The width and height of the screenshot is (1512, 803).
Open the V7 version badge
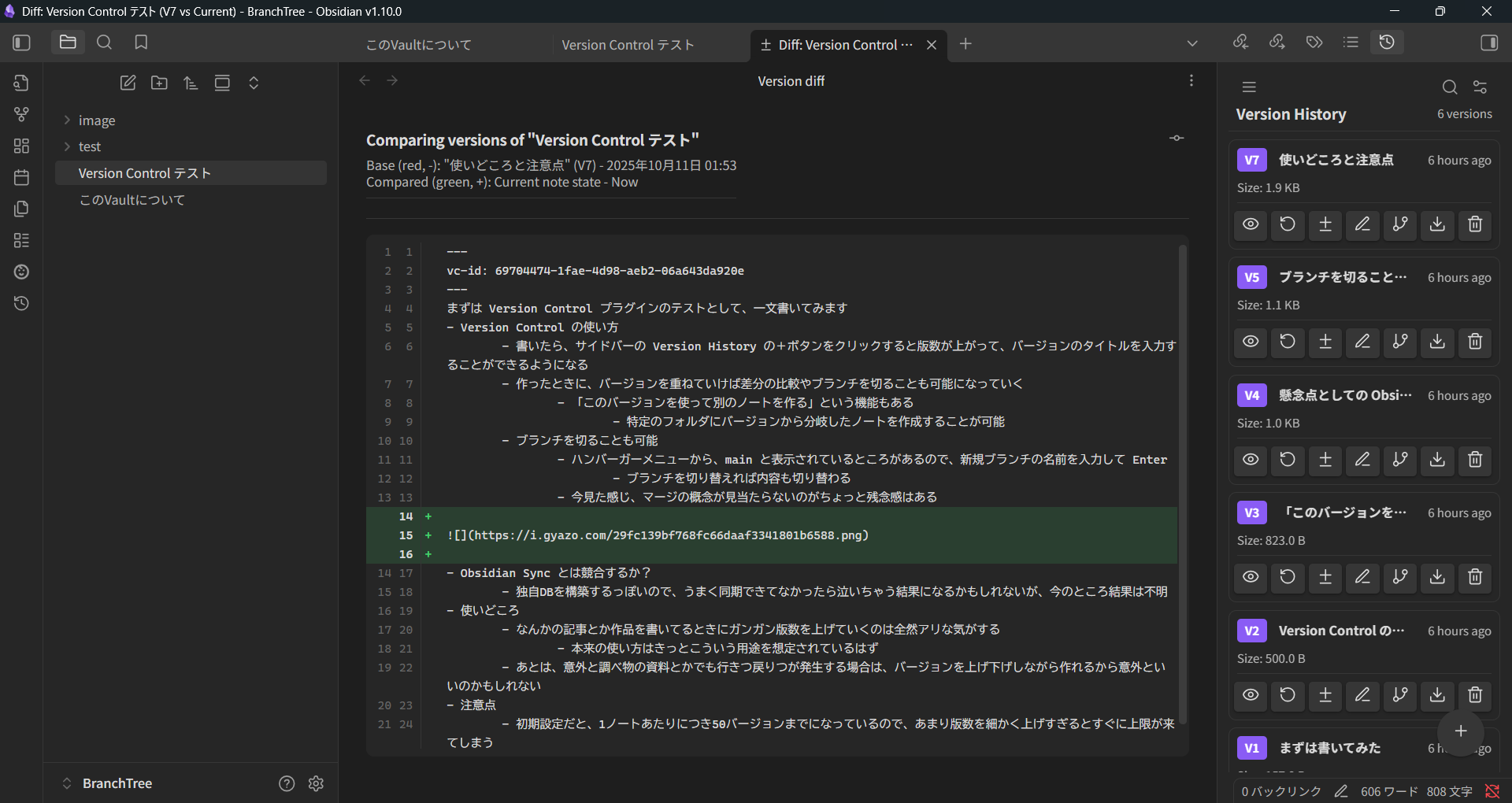1252,160
